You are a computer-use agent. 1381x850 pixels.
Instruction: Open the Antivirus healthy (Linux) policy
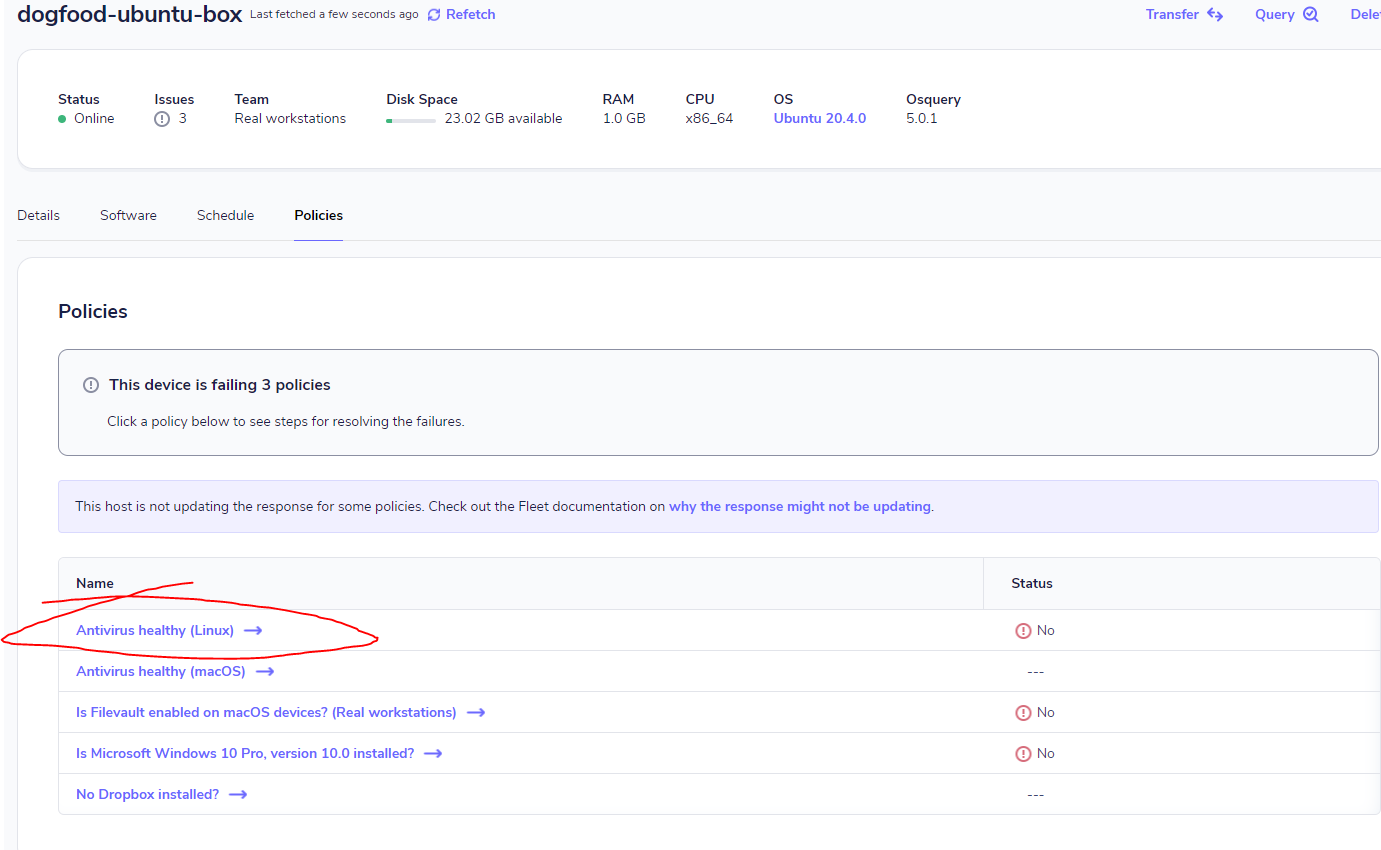click(155, 631)
